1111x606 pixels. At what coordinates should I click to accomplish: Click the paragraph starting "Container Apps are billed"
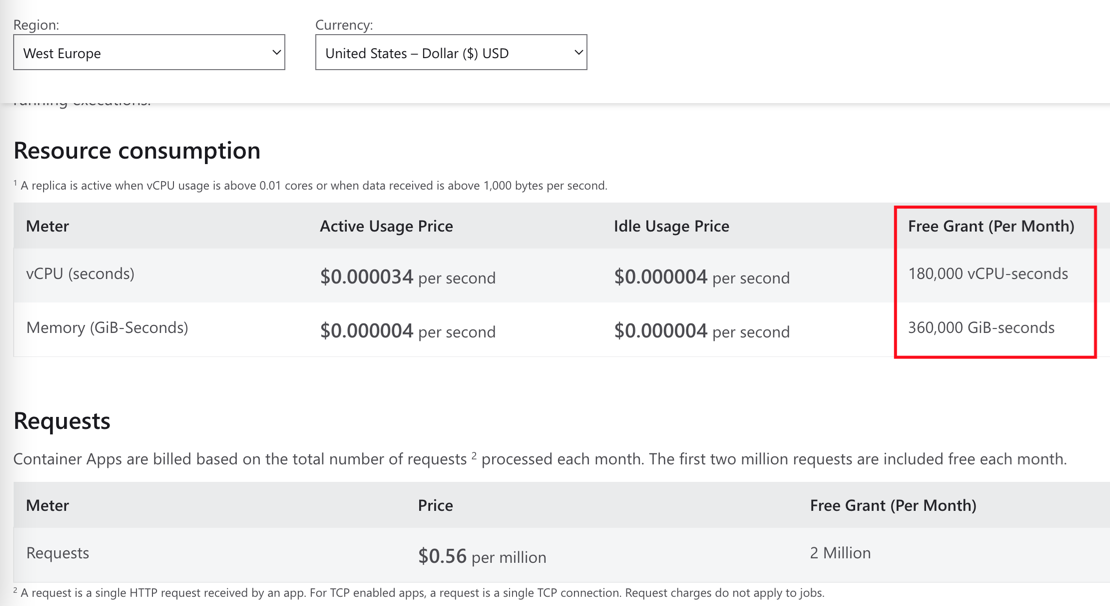point(540,459)
